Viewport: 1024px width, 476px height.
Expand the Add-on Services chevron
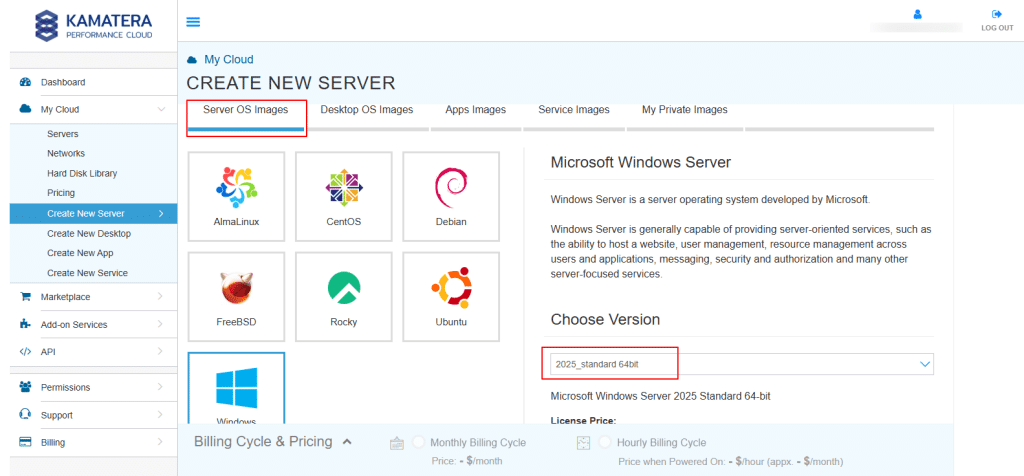pos(161,324)
